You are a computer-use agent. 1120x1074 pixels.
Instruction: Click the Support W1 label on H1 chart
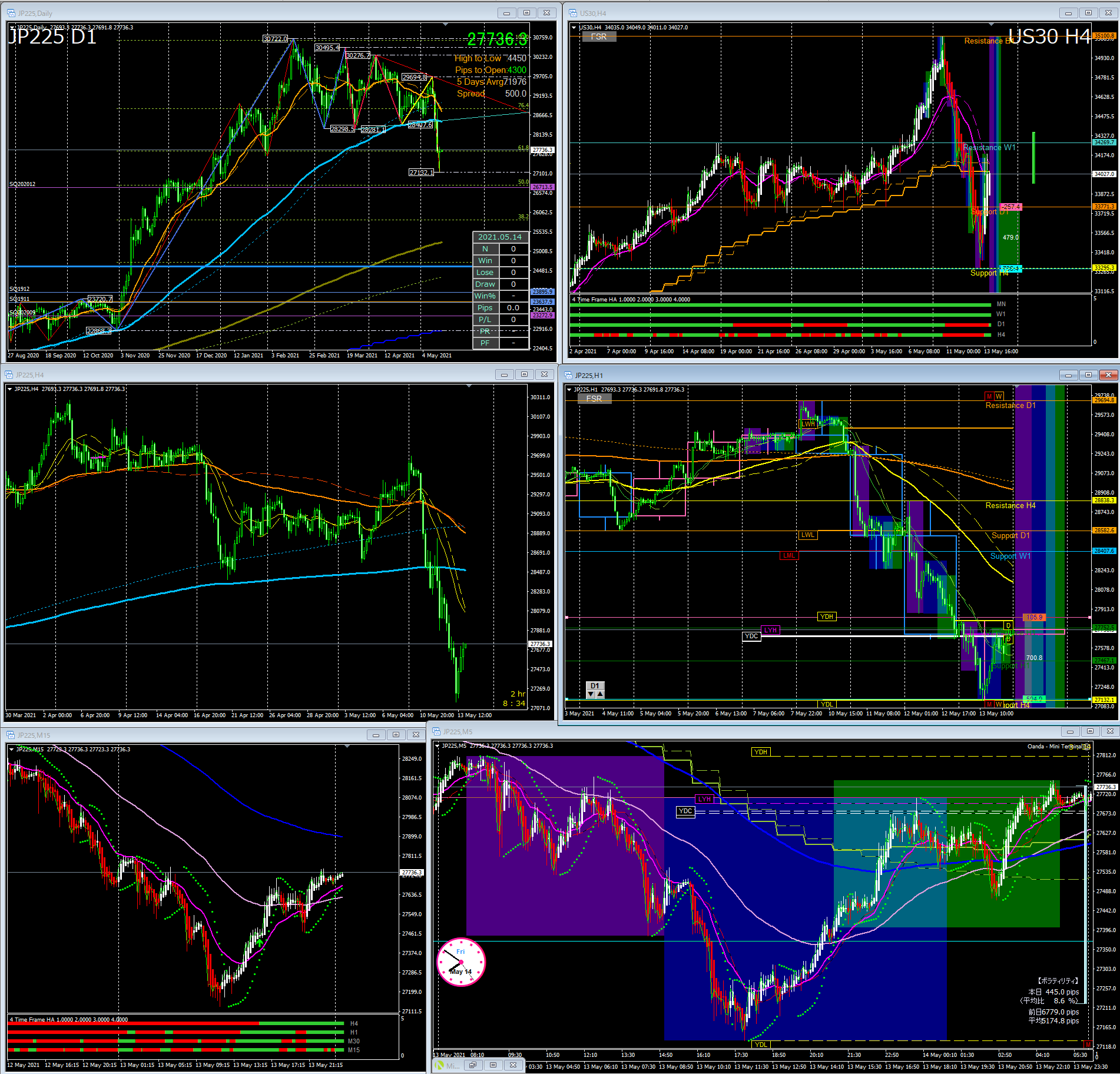coord(1010,556)
